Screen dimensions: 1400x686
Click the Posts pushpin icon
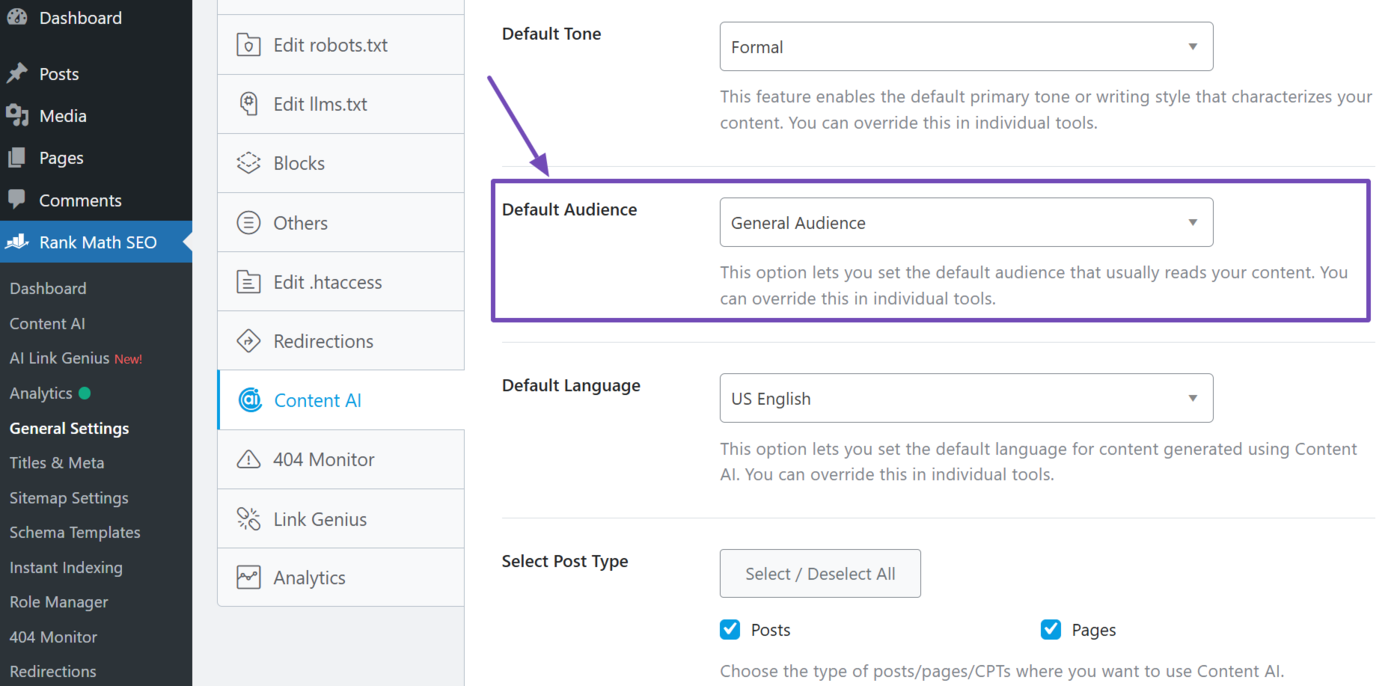click(17, 74)
